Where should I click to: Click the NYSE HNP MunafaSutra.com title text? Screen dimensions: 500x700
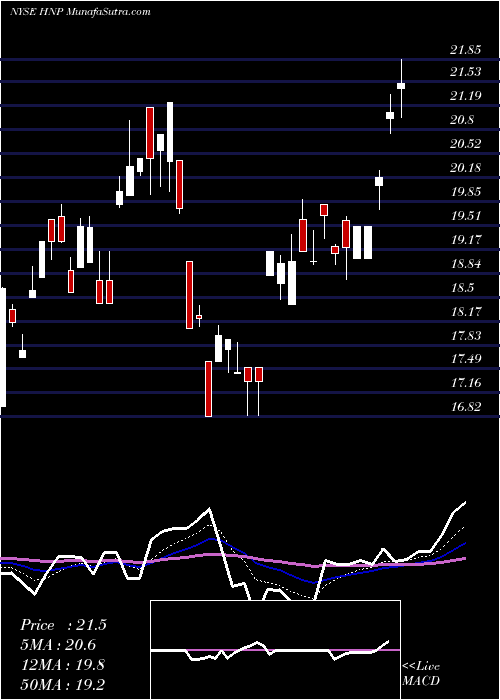tap(80, 12)
